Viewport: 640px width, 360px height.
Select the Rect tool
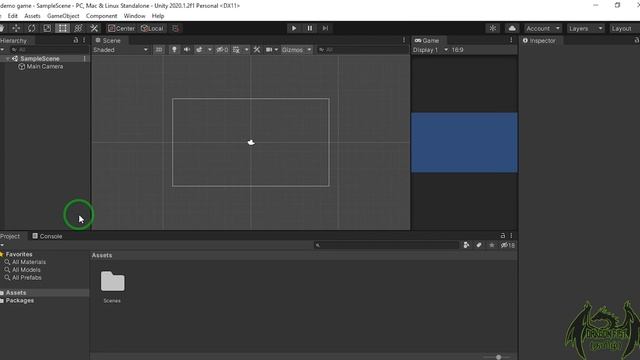(62, 28)
